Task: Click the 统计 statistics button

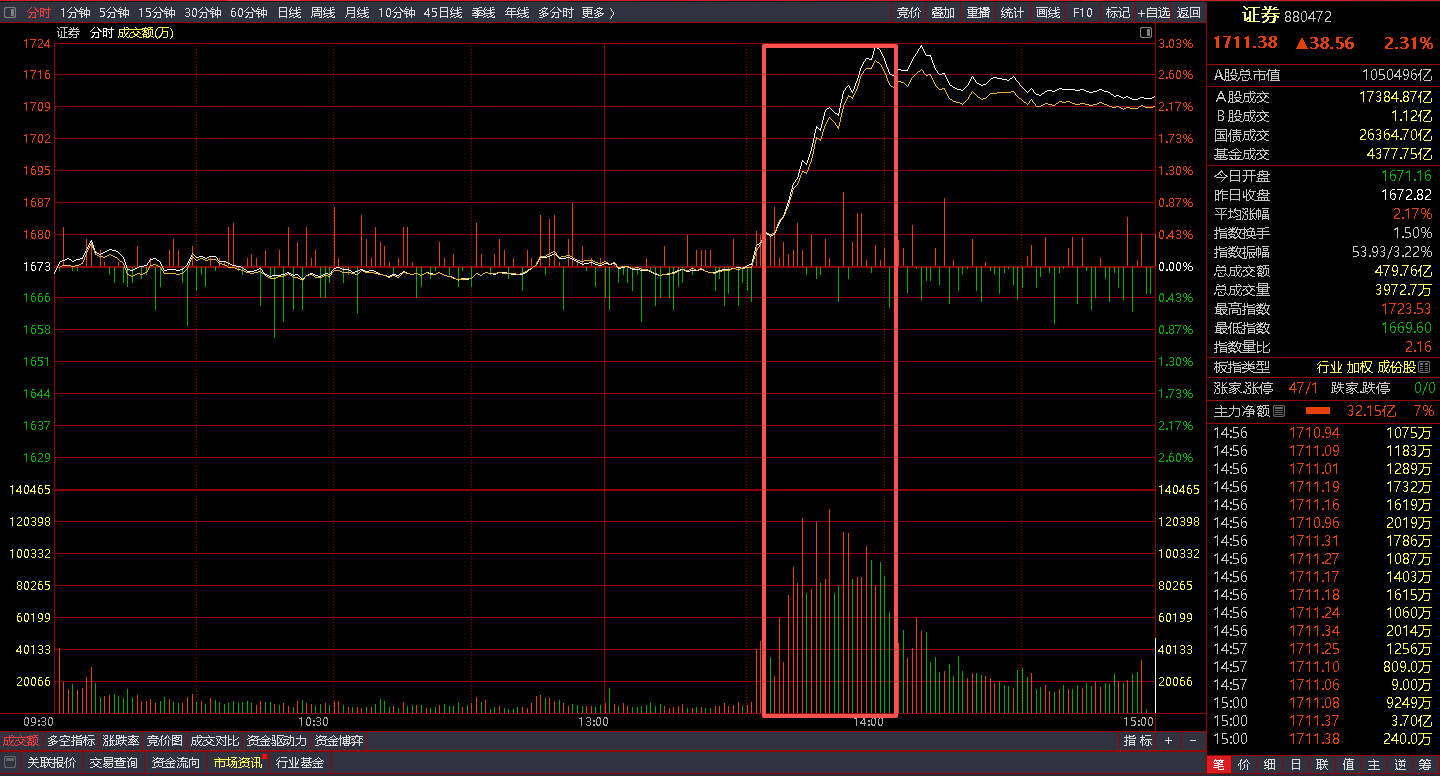Action: (1012, 13)
